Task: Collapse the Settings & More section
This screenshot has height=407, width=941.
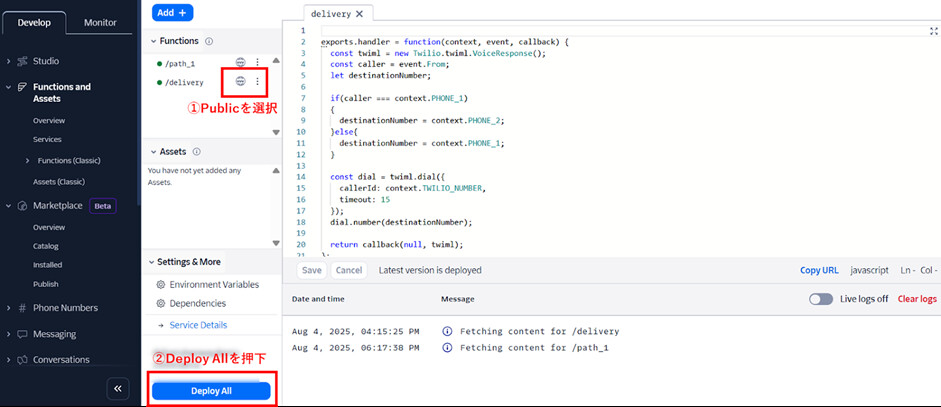Action: pyautogui.click(x=150, y=262)
